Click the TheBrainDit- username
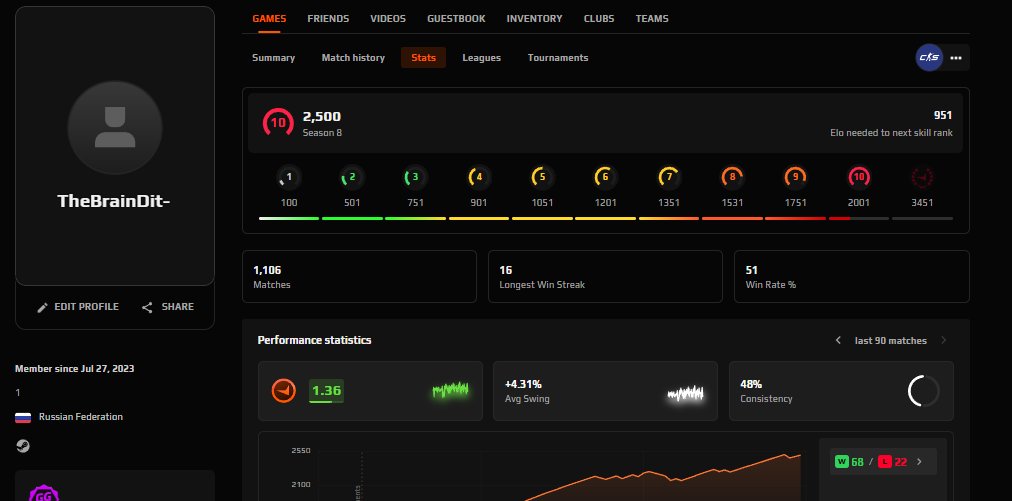 click(x=114, y=201)
